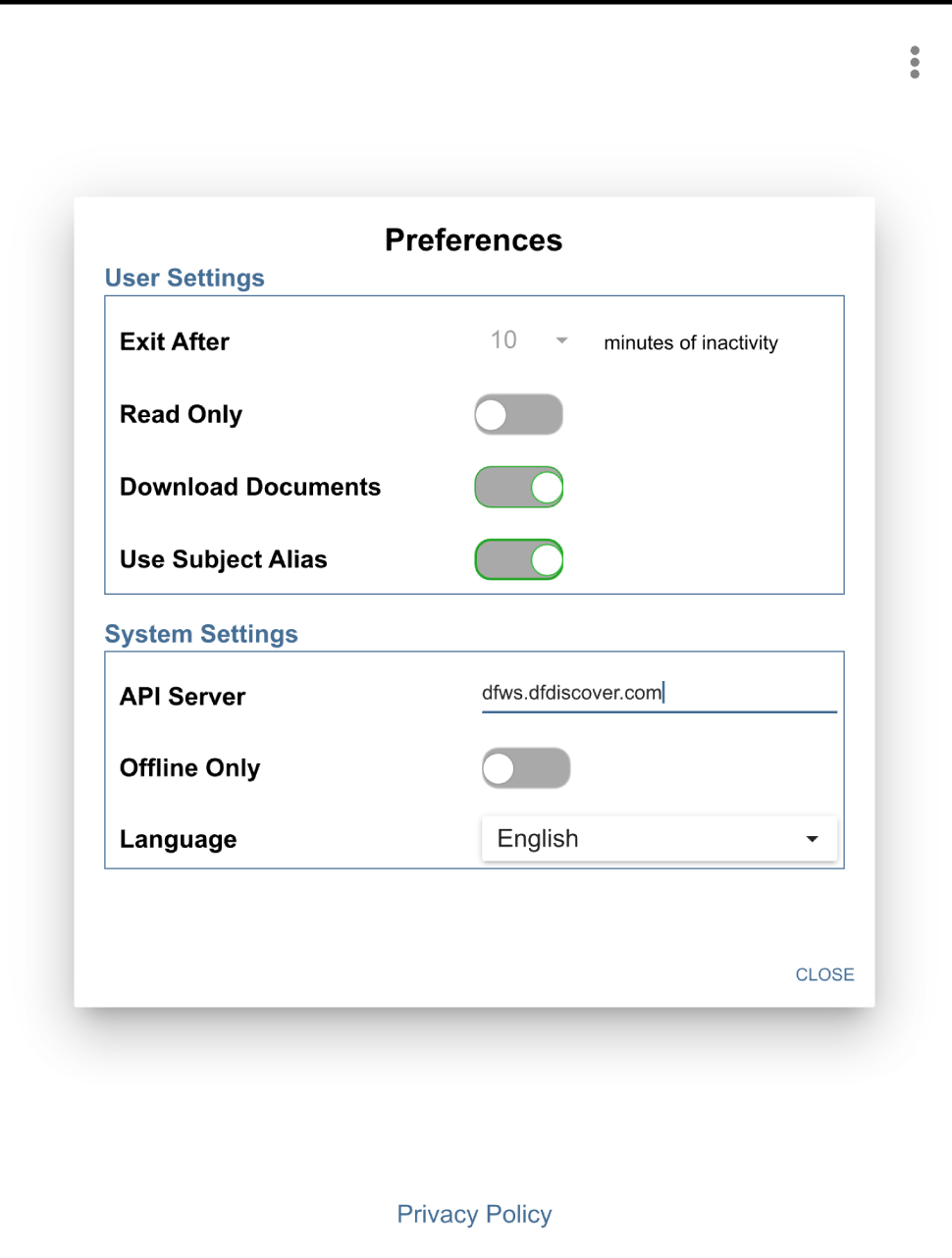Click the small arrow beside Exit After value
This screenshot has height=1258, width=952.
coord(562,341)
